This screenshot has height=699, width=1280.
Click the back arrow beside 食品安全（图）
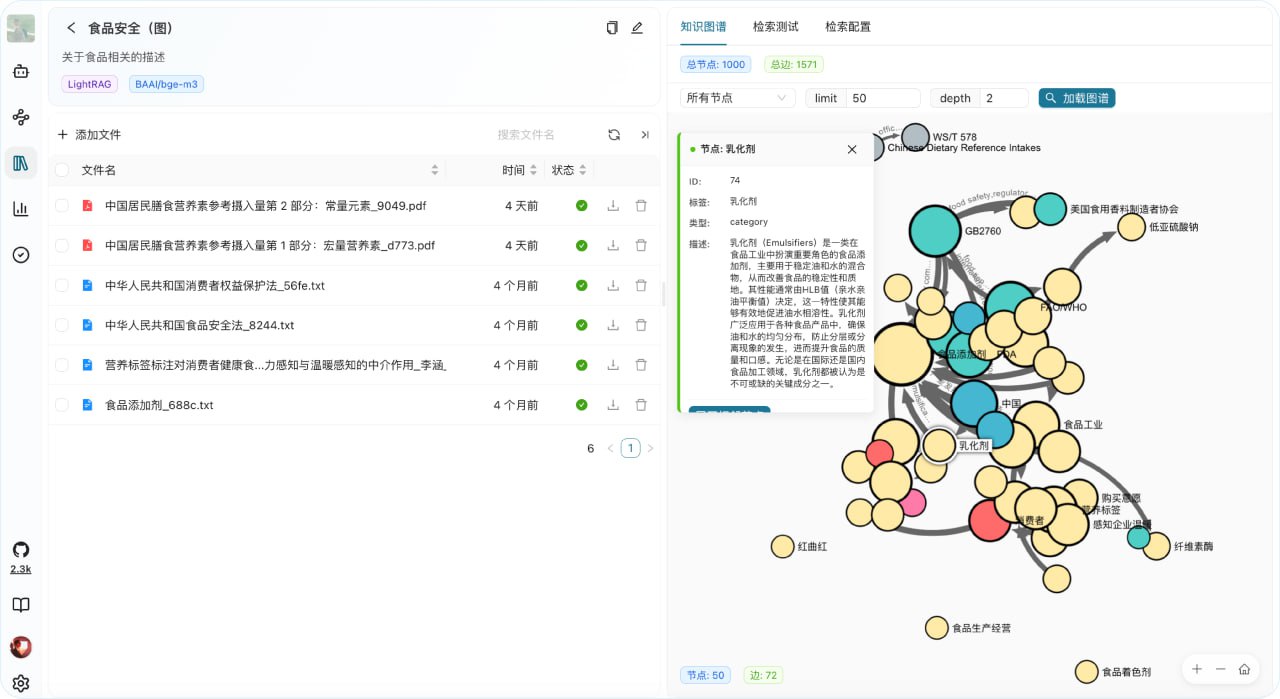point(71,28)
